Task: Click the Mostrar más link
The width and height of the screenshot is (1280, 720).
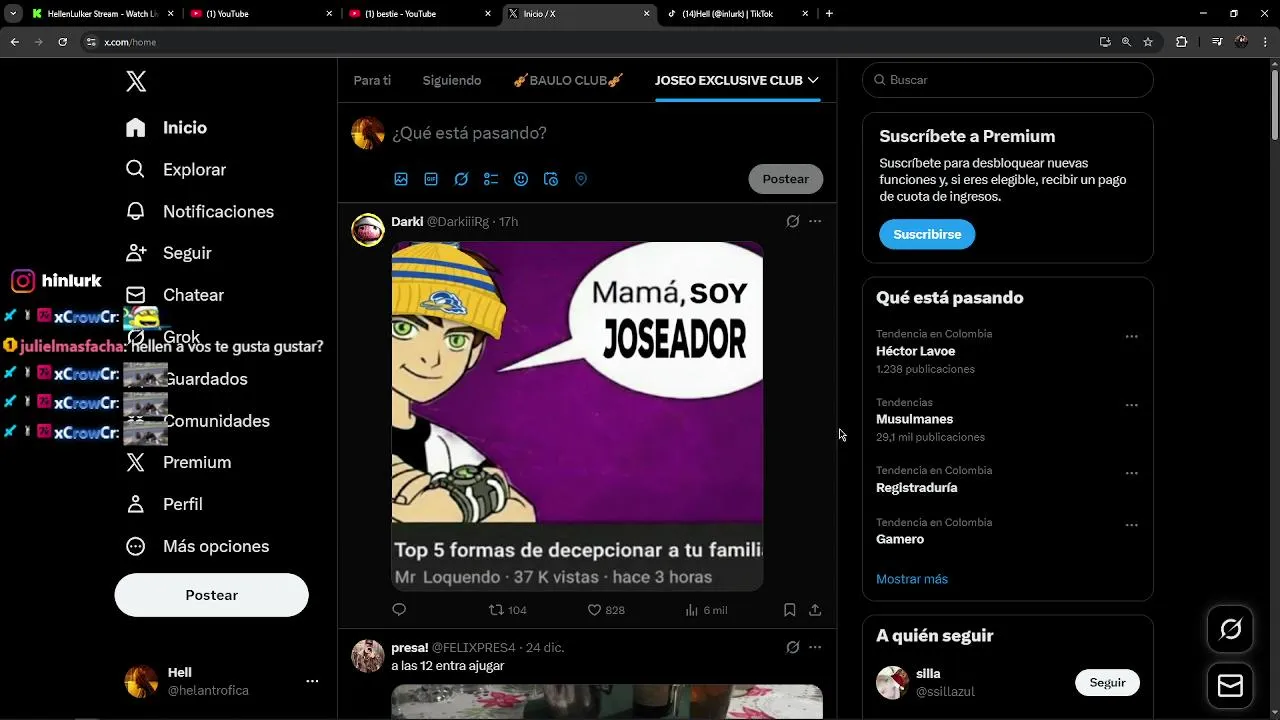Action: [912, 579]
